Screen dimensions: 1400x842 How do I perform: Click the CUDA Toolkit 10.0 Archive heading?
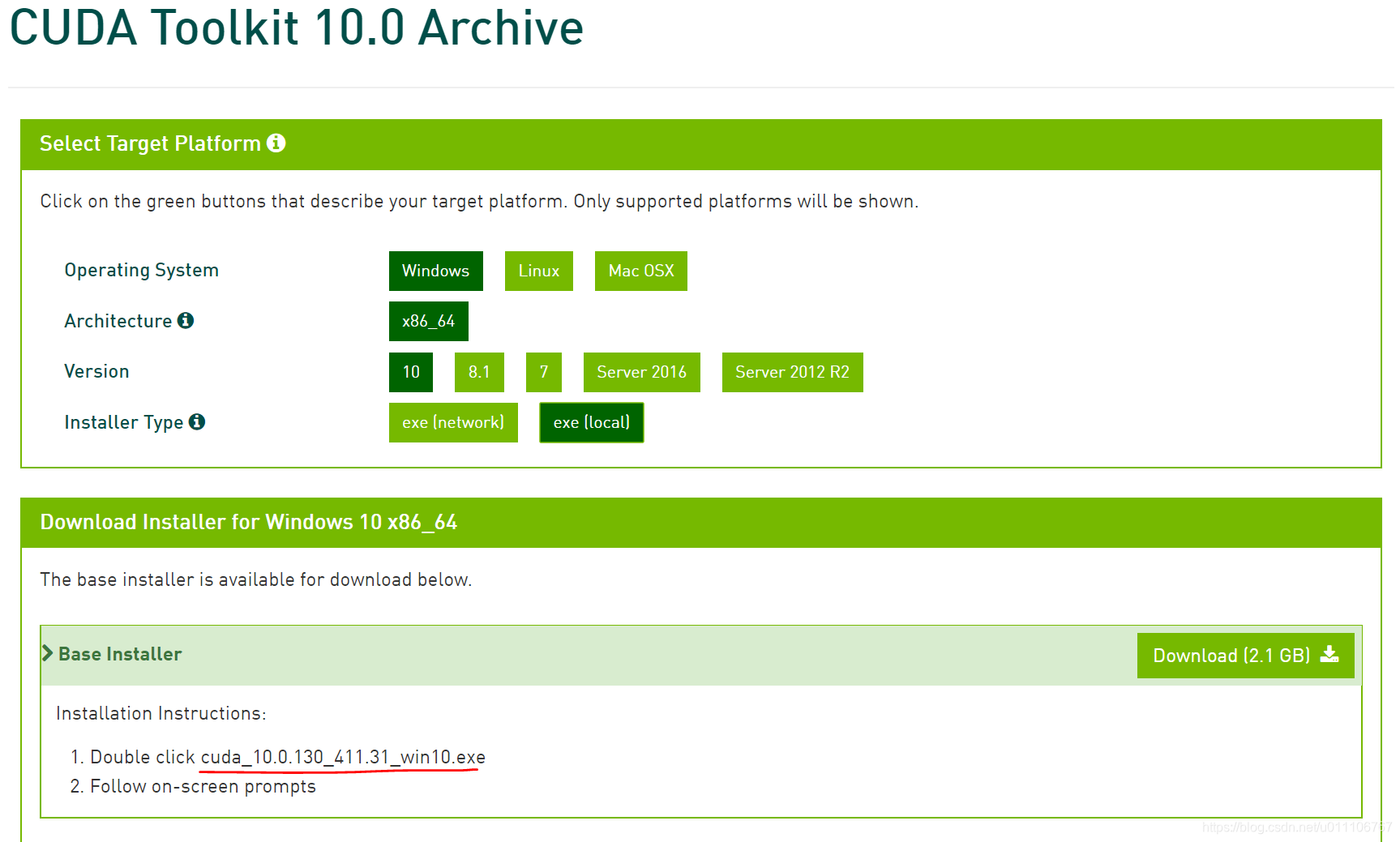click(x=297, y=28)
